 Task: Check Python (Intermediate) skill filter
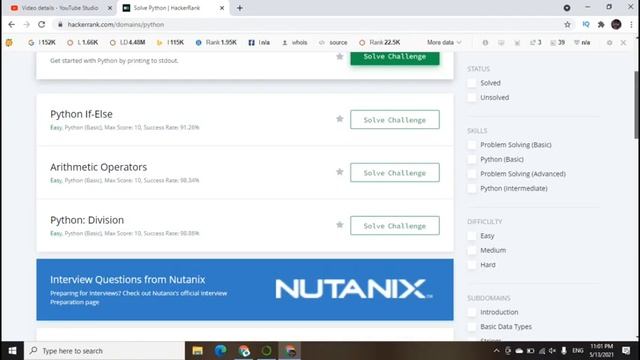point(472,188)
